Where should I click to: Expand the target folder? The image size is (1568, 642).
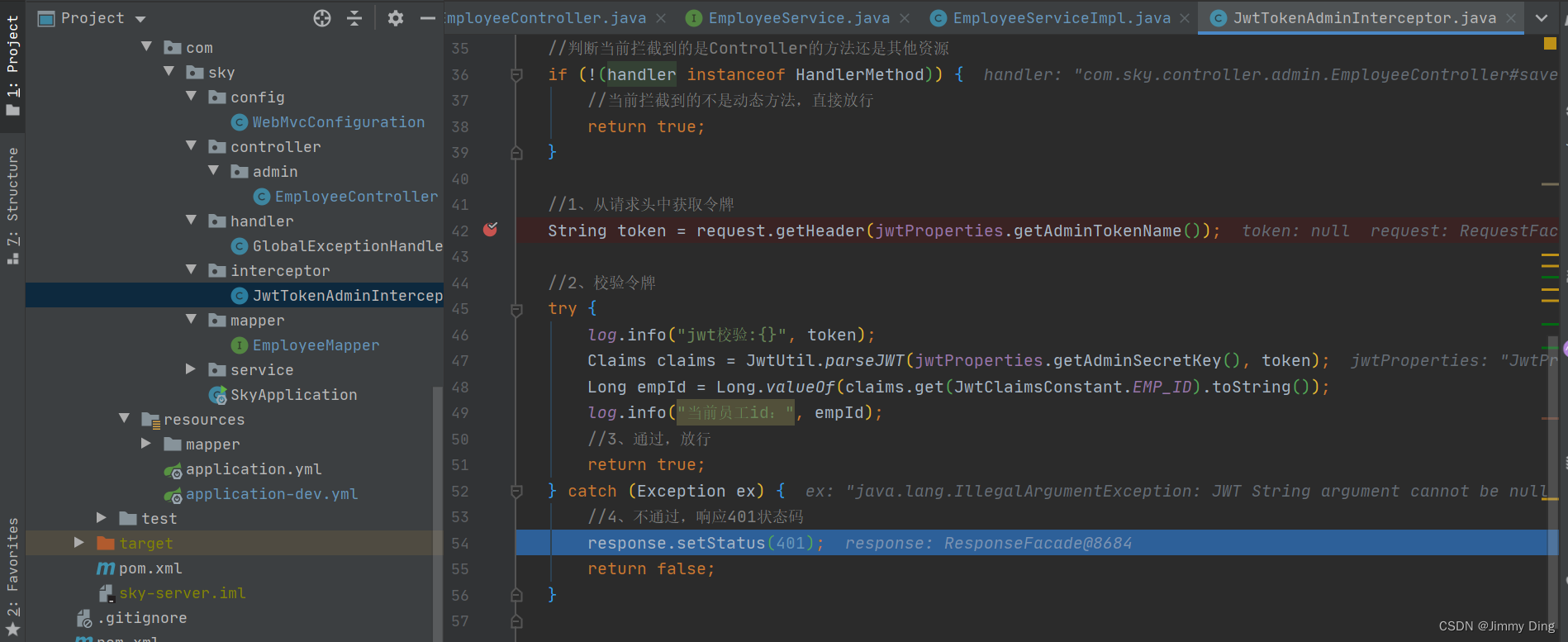[79, 543]
